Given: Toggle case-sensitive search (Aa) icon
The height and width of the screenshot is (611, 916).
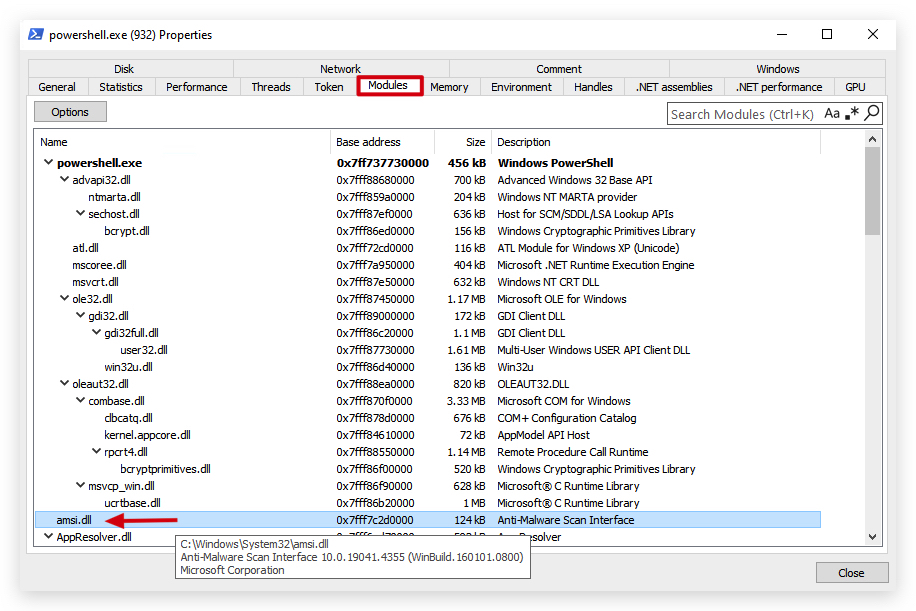Looking at the screenshot, I should click(x=832, y=113).
